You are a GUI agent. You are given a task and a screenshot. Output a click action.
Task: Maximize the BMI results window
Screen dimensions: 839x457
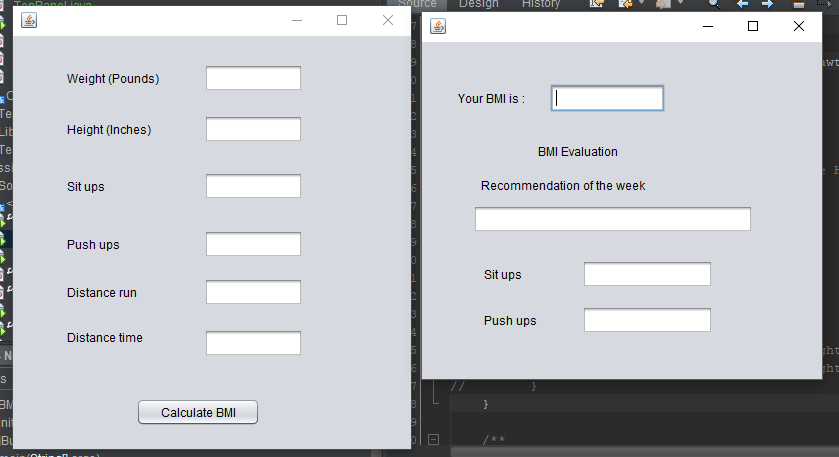[x=753, y=26]
